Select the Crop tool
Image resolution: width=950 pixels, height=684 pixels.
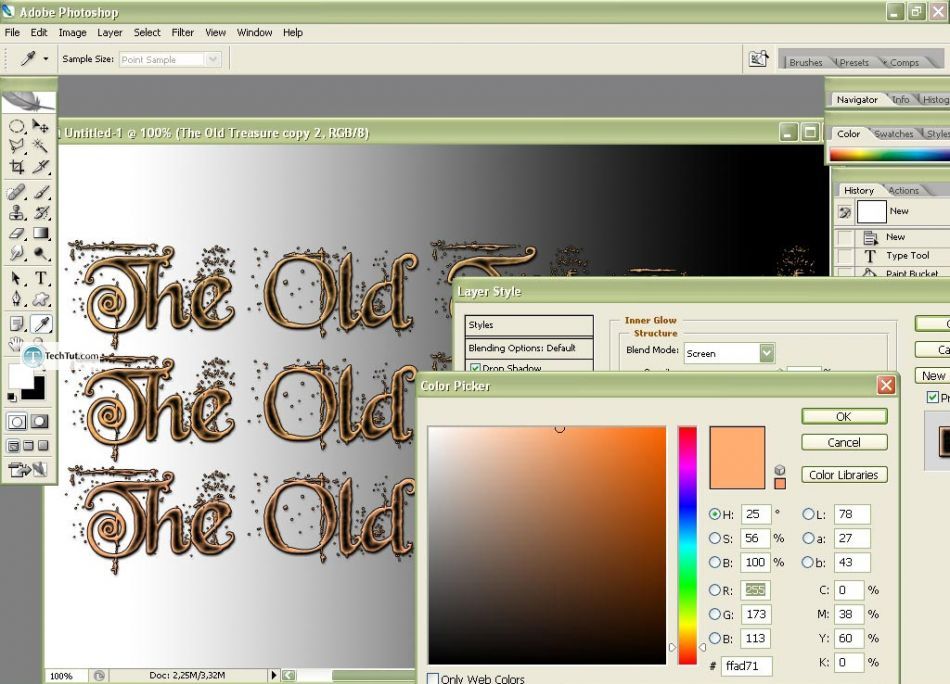click(17, 167)
